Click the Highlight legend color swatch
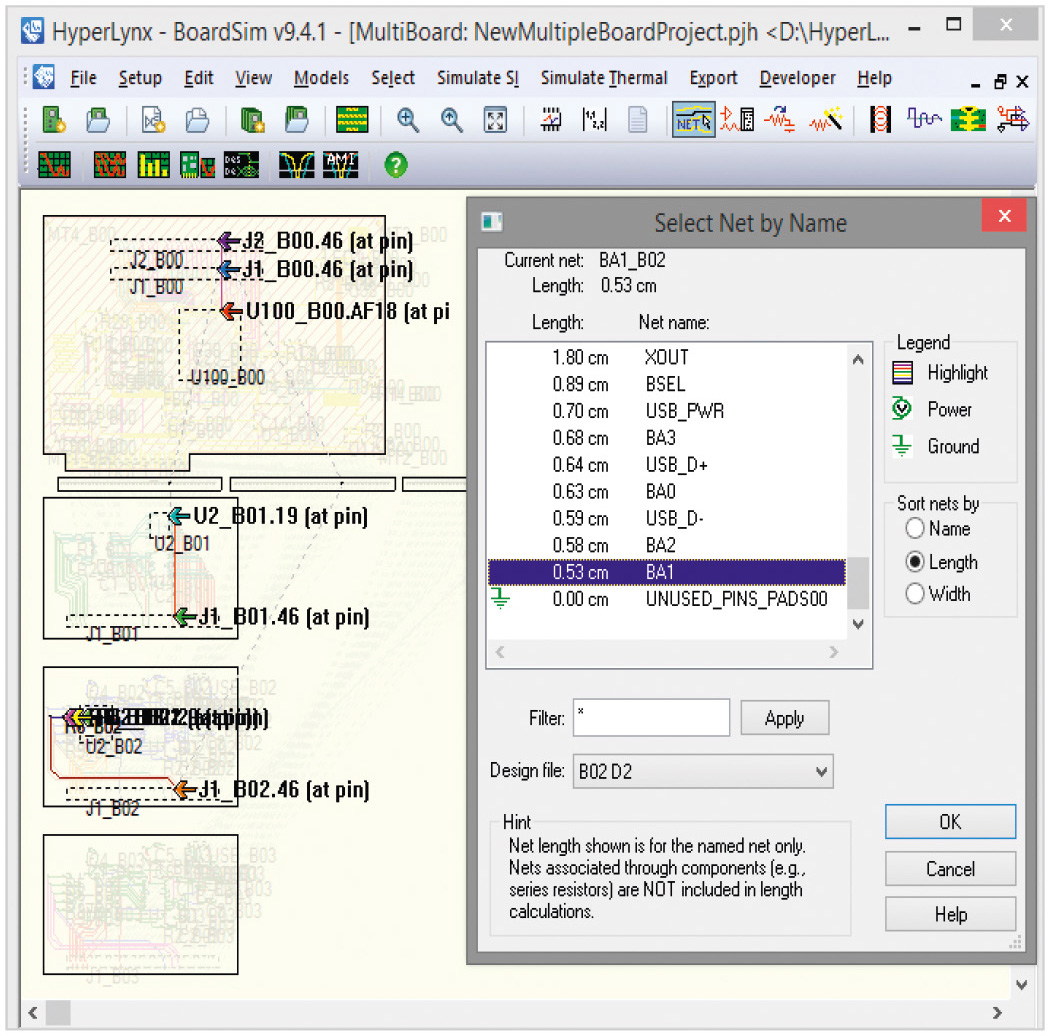 [902, 373]
